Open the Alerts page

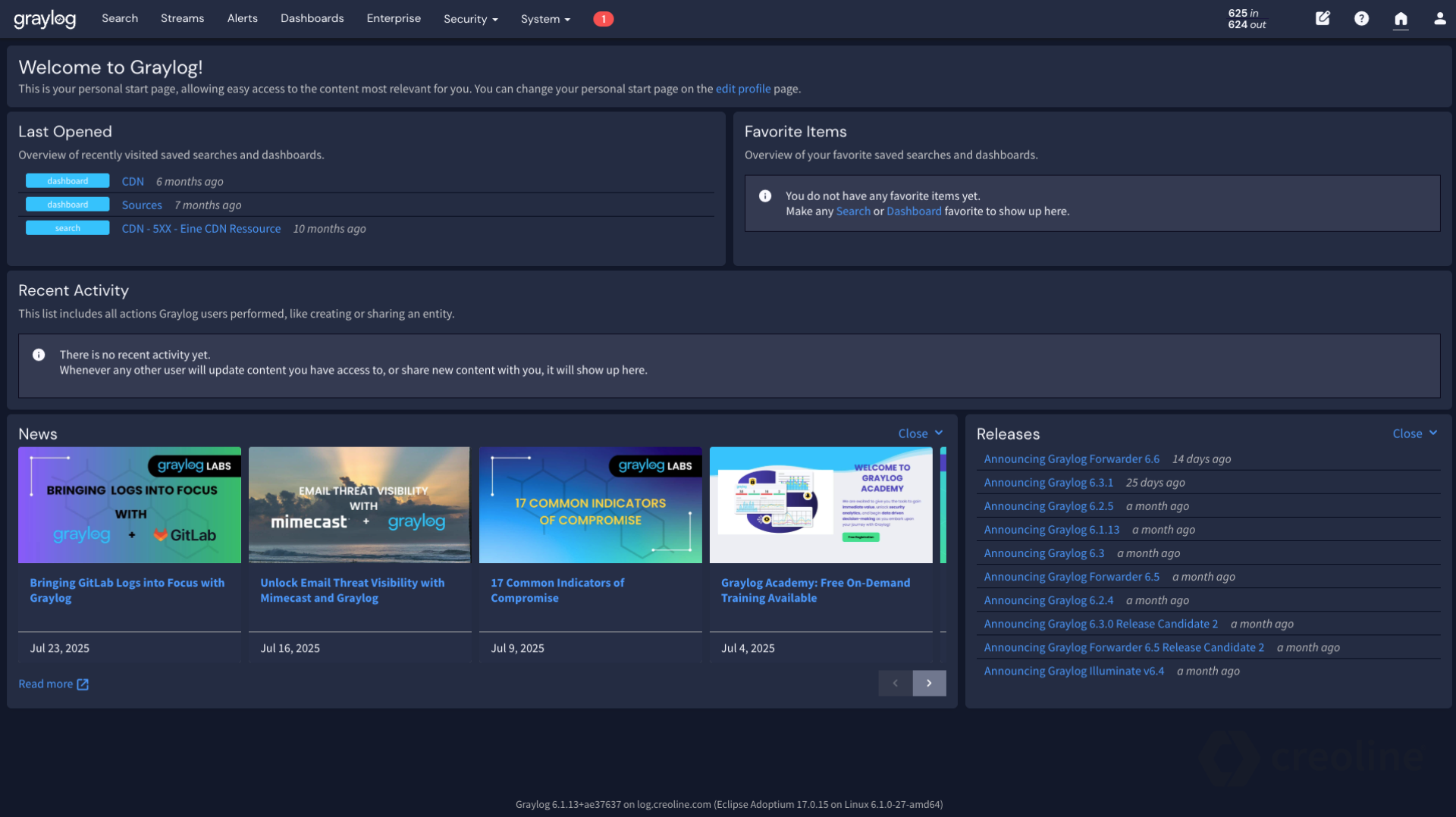(x=242, y=18)
